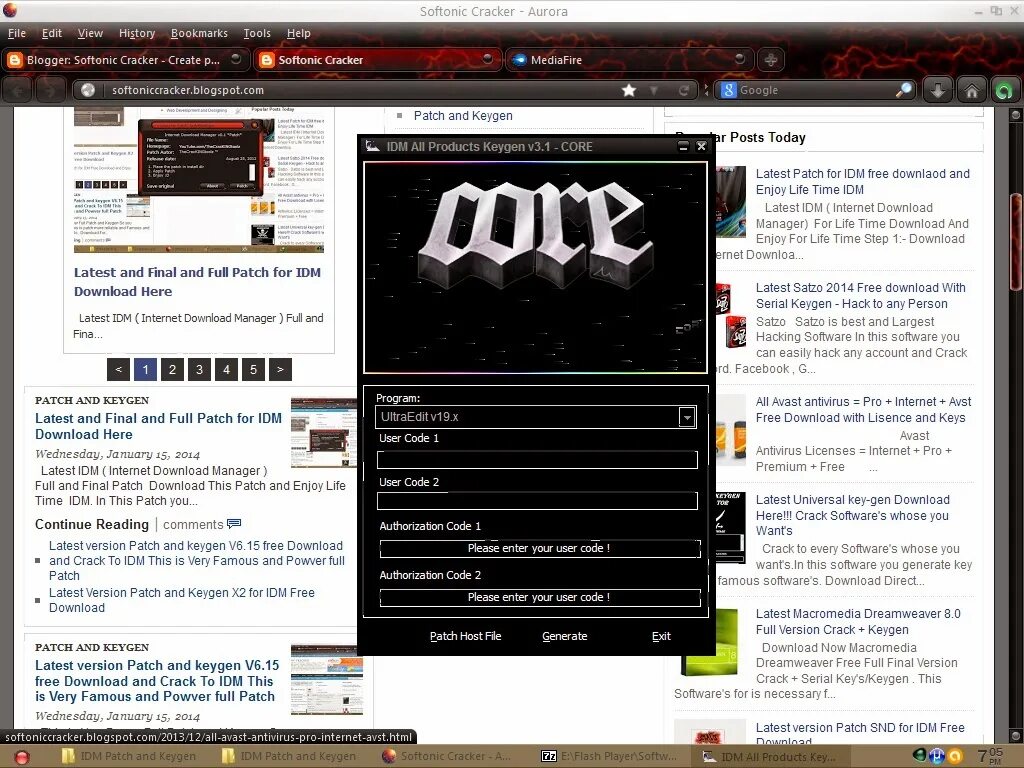Click the Google search box

[816, 90]
